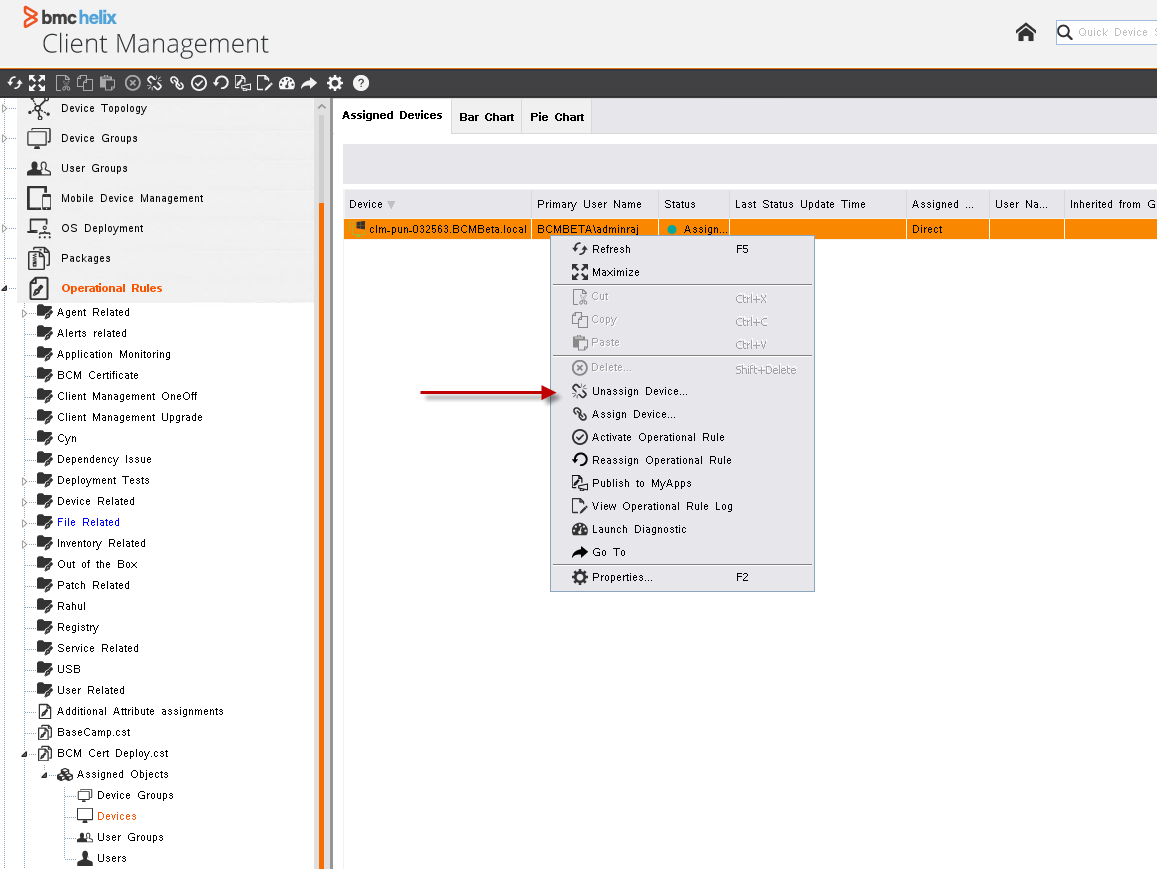Expand the Device Topology tree arrow
This screenshot has width=1157, height=869.
click(x=4, y=108)
